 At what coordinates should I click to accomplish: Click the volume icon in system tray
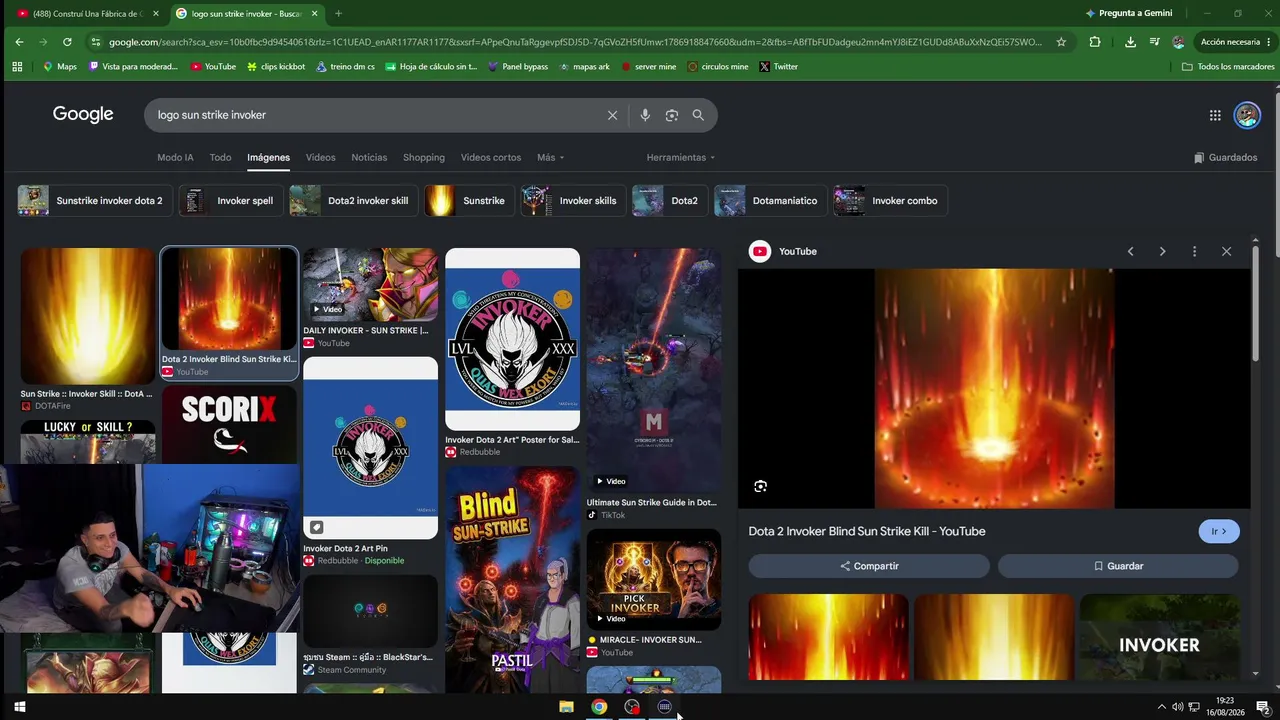point(1178,707)
